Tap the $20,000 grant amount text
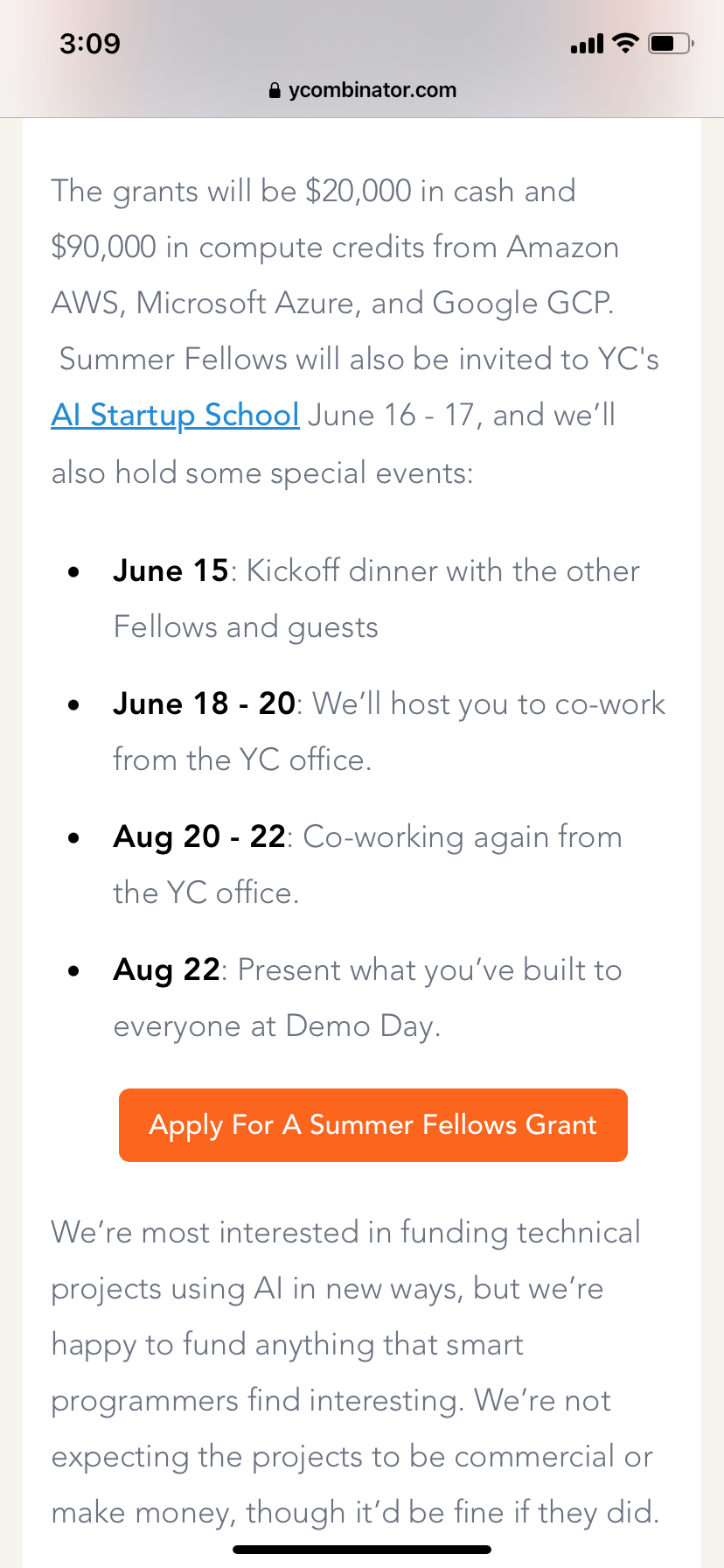Image resolution: width=724 pixels, height=1568 pixels. click(x=358, y=191)
